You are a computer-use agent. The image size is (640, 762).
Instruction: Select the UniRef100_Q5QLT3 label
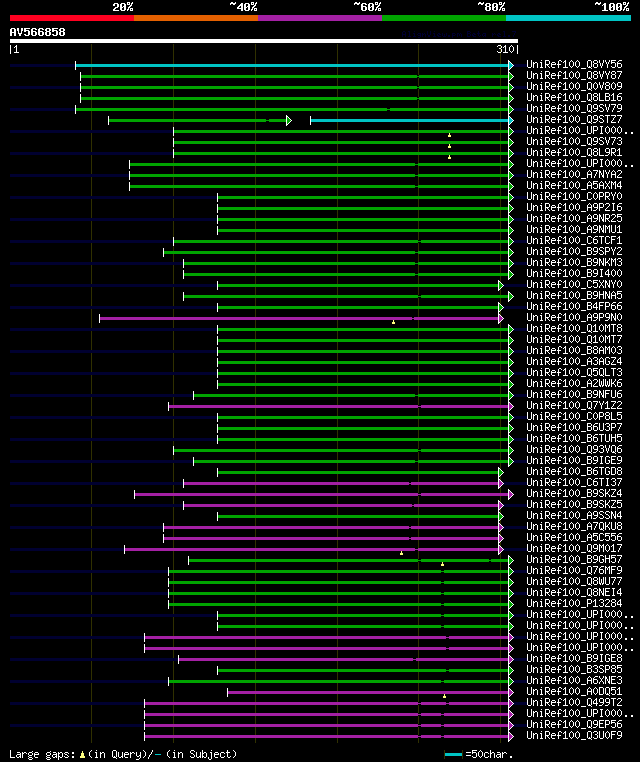574,373
